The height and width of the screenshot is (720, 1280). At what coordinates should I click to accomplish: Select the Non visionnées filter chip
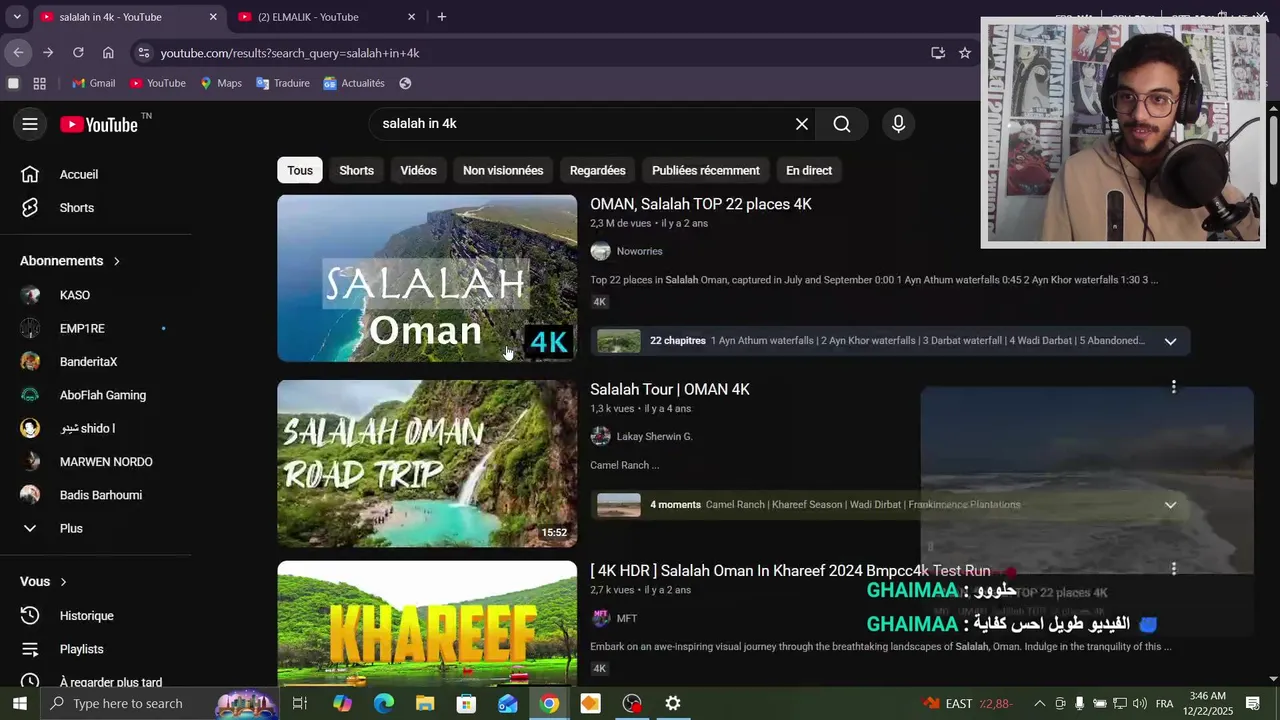(x=503, y=170)
